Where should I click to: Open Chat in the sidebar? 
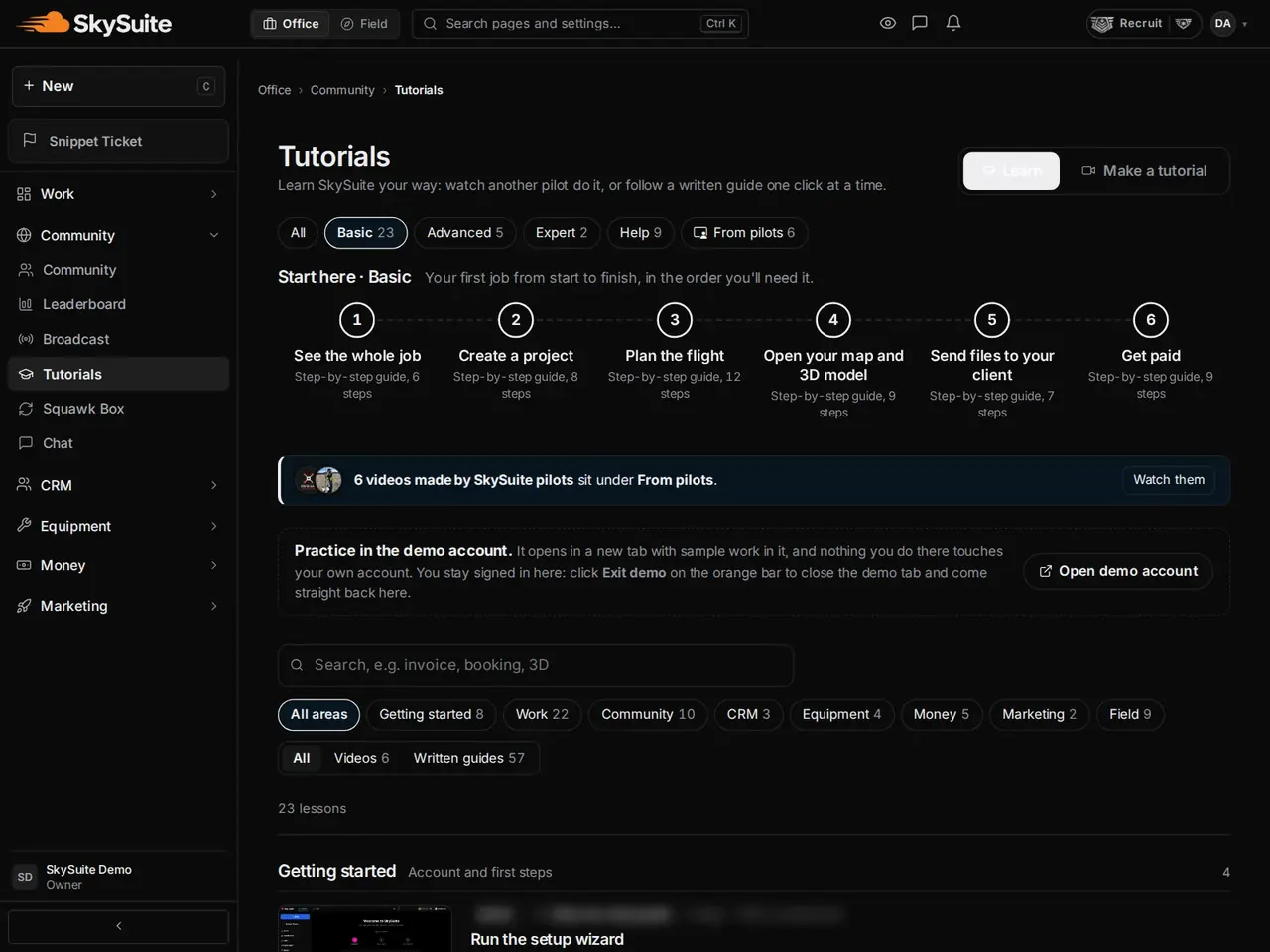click(118, 443)
